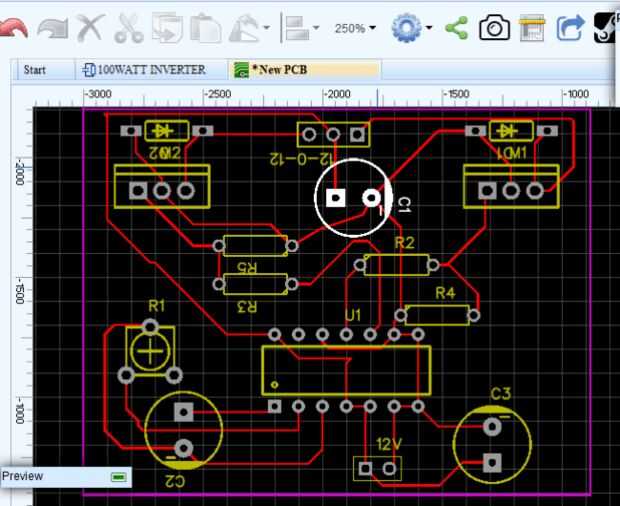Click the red Undo arrow

tap(13, 28)
